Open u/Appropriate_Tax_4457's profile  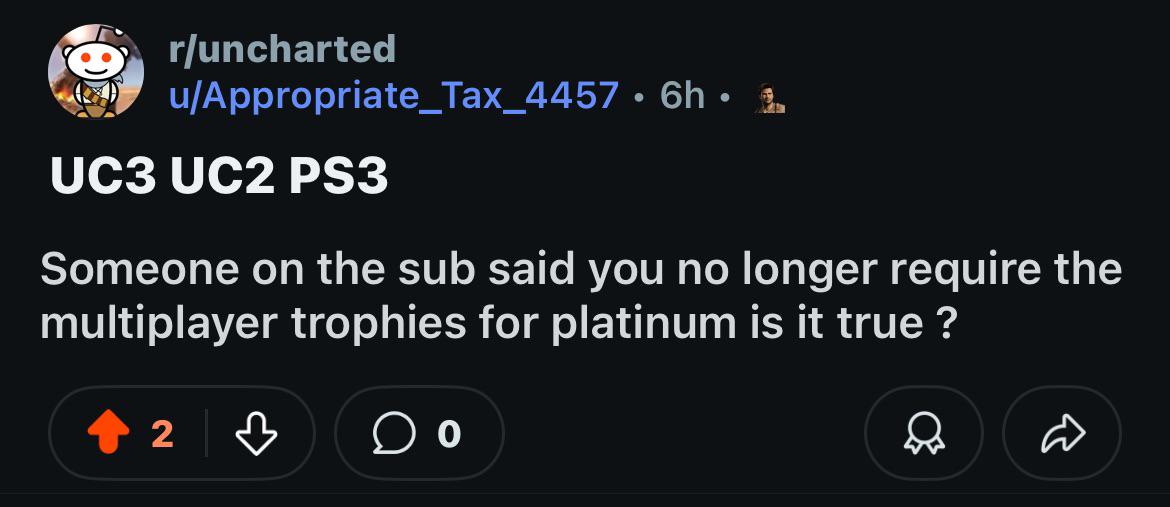pos(394,96)
